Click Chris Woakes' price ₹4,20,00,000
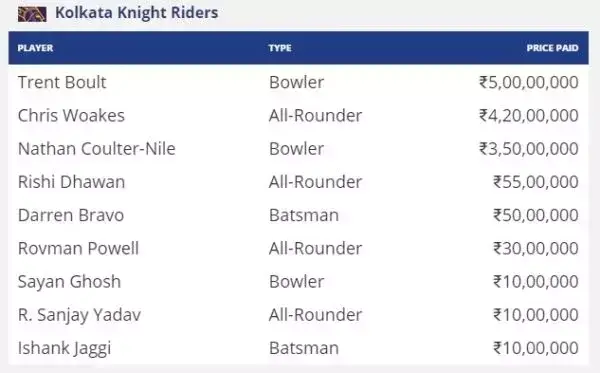This screenshot has width=600, height=373. pyautogui.click(x=528, y=116)
